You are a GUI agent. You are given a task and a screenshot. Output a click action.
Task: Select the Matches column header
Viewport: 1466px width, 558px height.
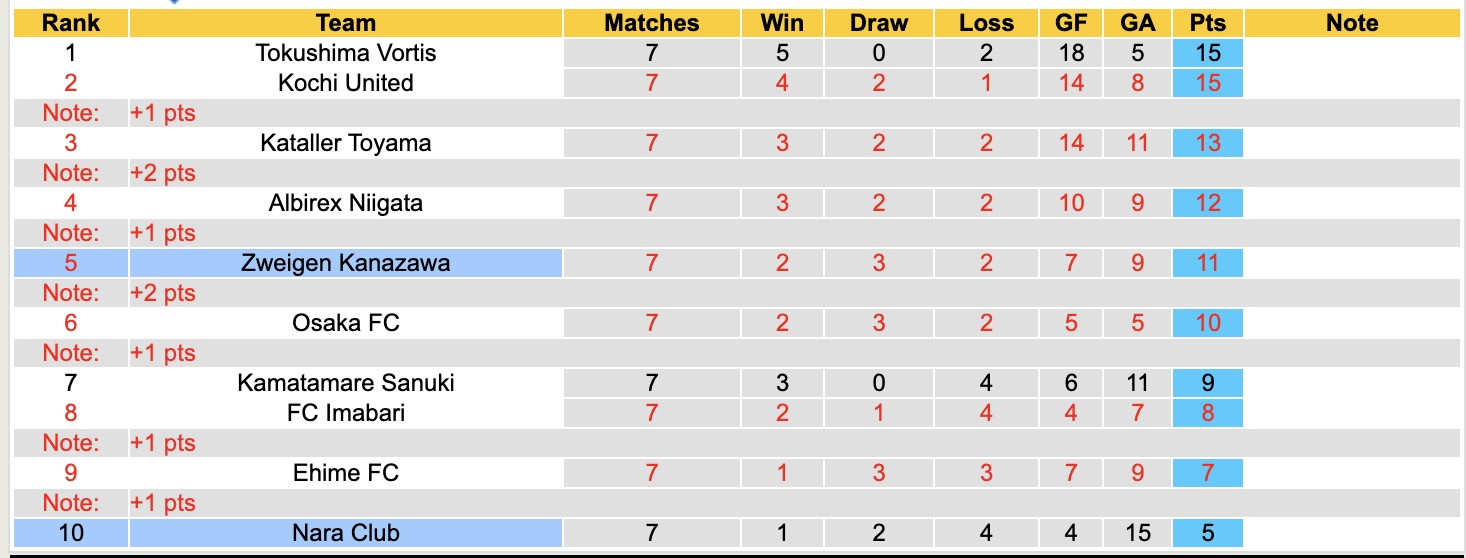(652, 23)
